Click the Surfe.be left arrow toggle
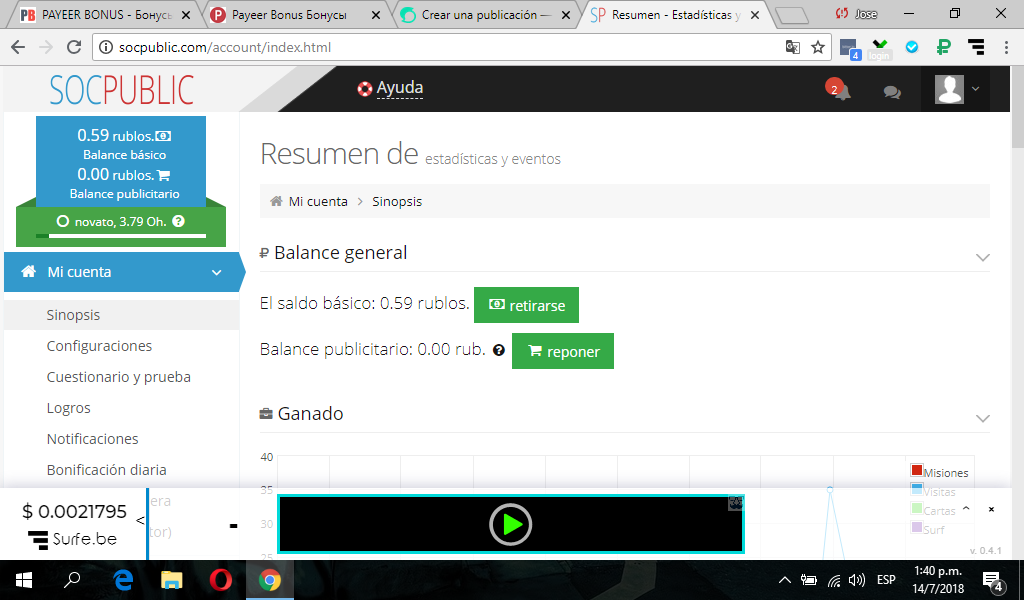This screenshot has height=600, width=1024. [140, 520]
